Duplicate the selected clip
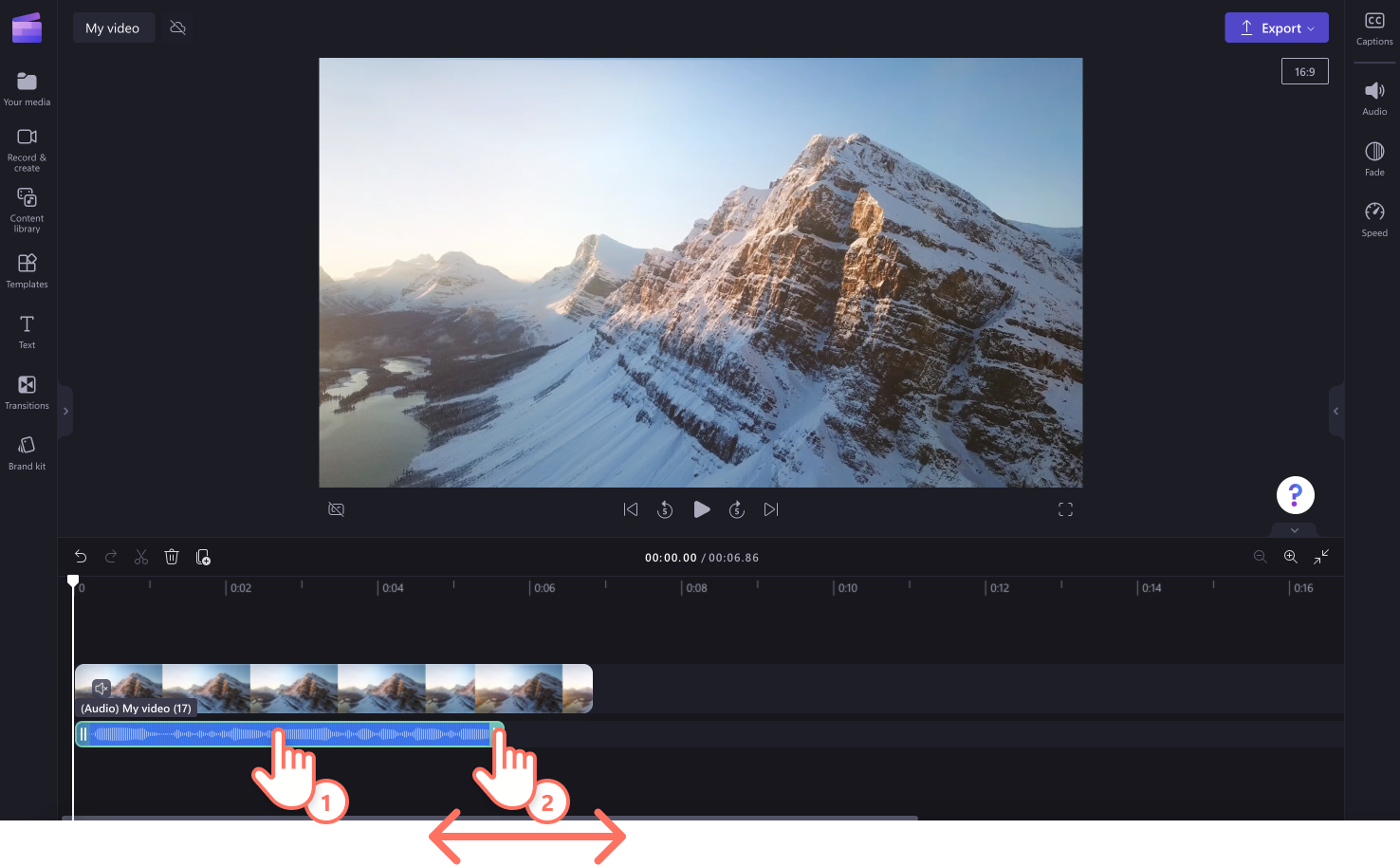 click(203, 557)
